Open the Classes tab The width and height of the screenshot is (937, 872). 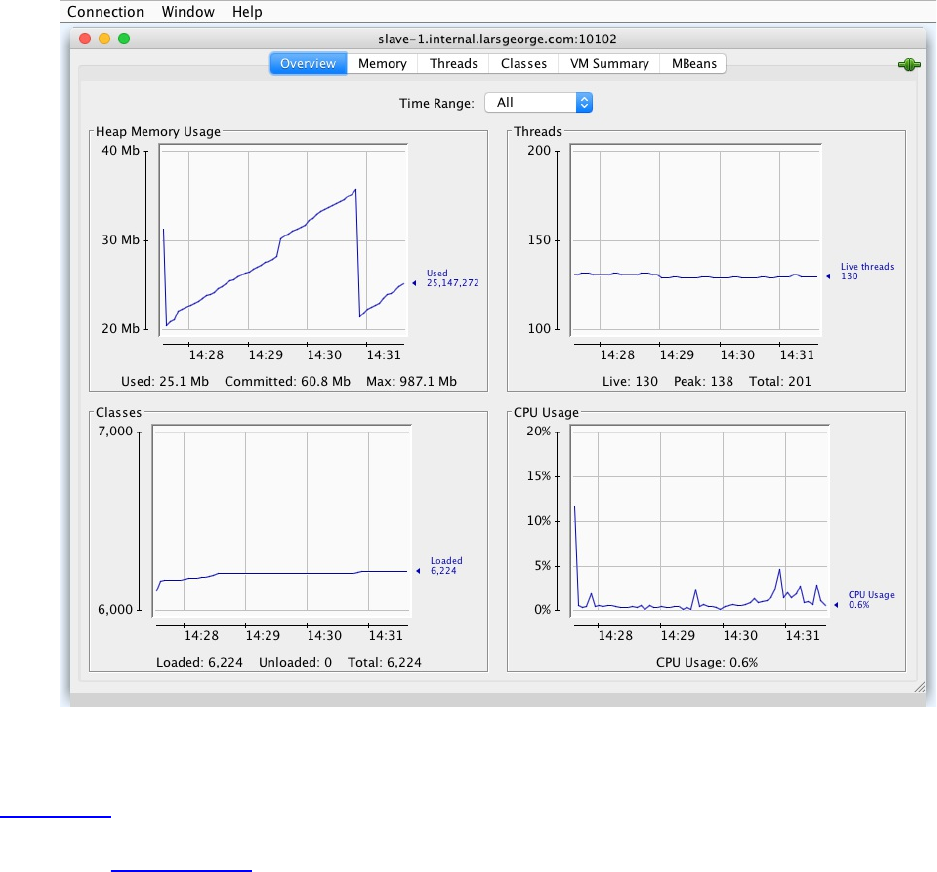(x=523, y=64)
